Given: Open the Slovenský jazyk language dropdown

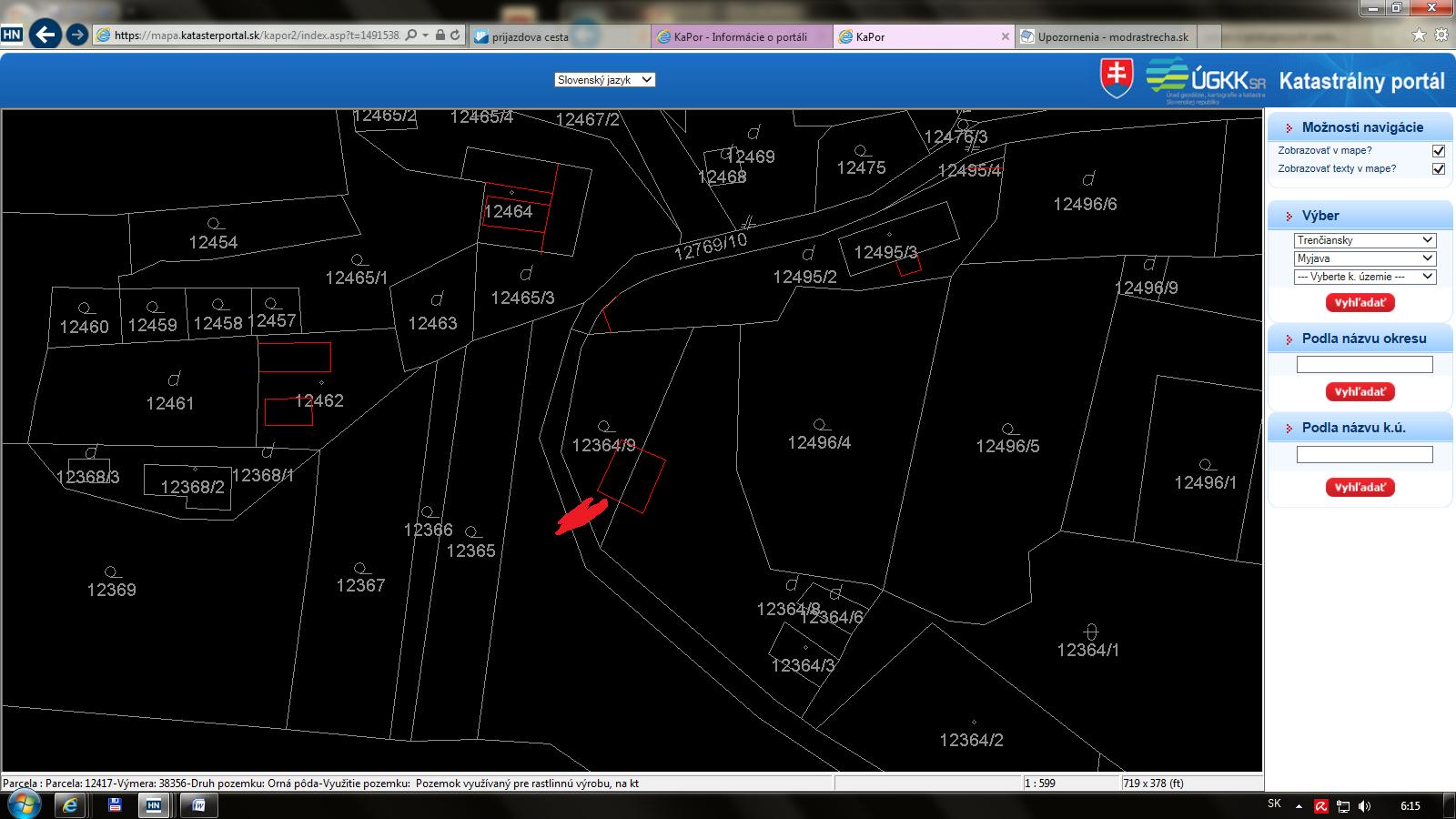Looking at the screenshot, I should tap(605, 80).
